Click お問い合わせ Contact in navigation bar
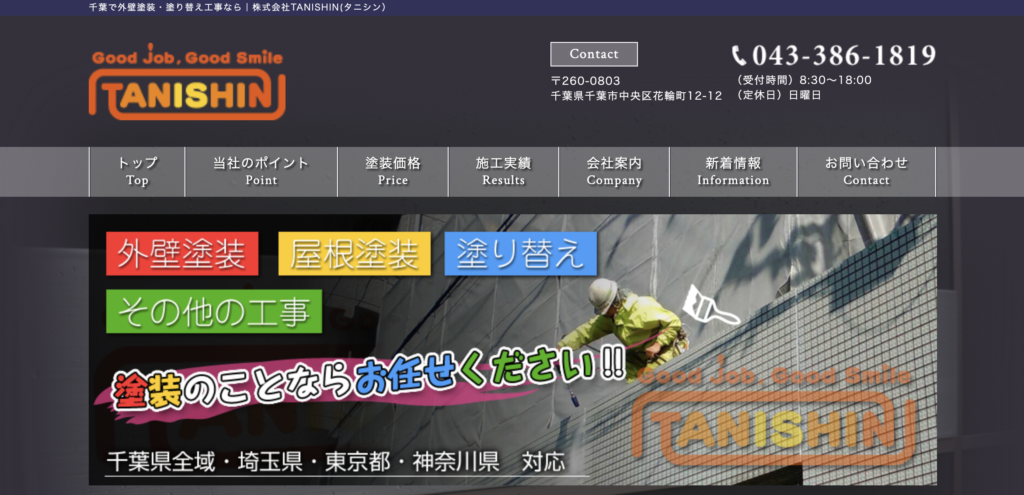 pyautogui.click(x=866, y=171)
